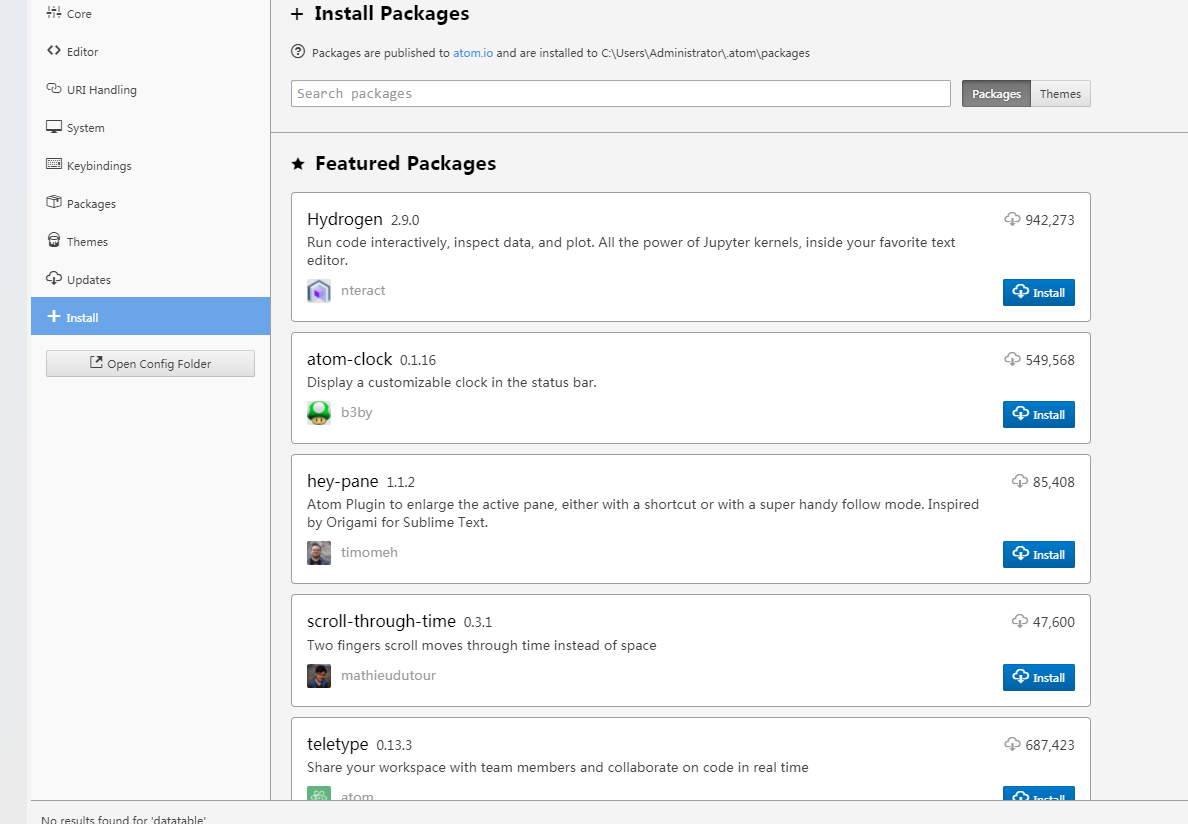Click hey-pane download count cloud icon
The image size is (1188, 824).
(1020, 482)
